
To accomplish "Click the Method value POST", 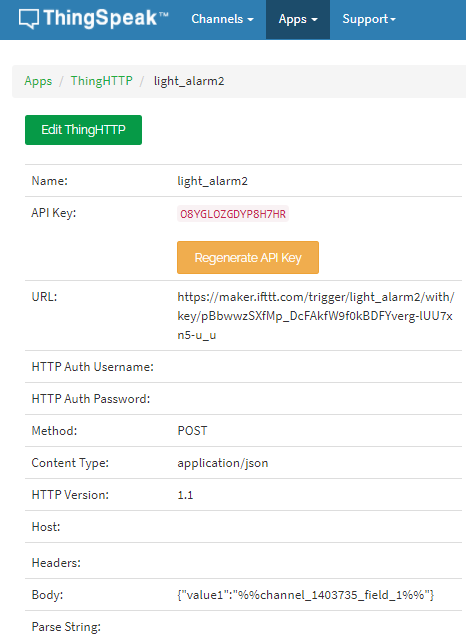I will 192,431.
